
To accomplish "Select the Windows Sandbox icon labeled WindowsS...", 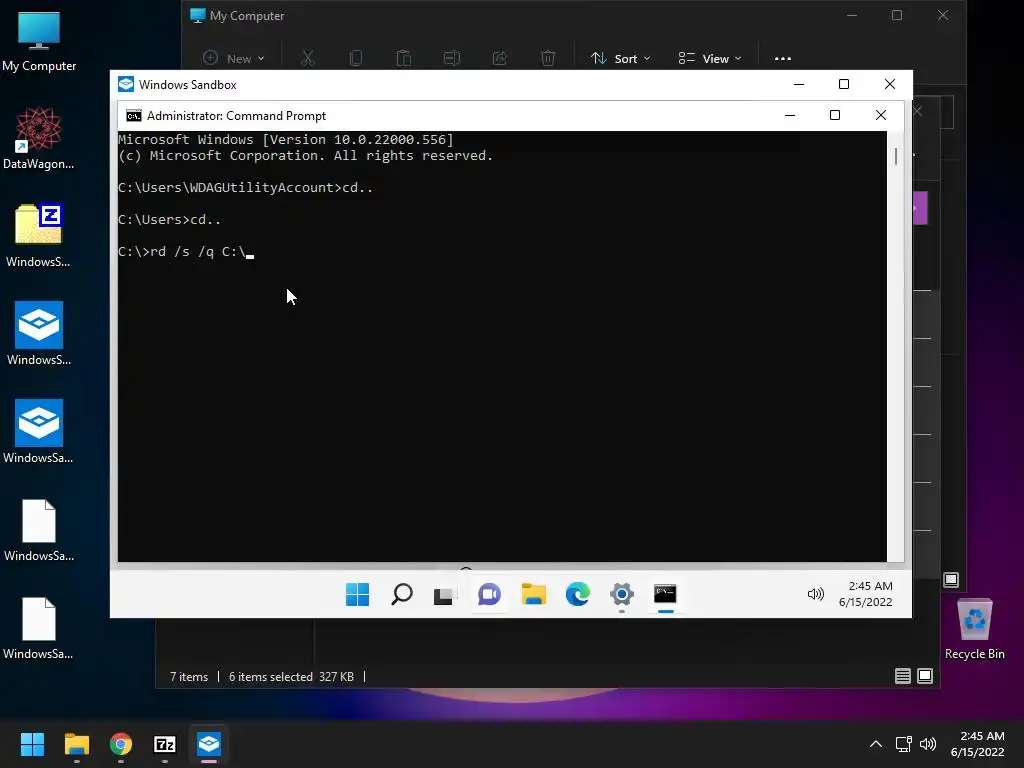I will 39,334.
